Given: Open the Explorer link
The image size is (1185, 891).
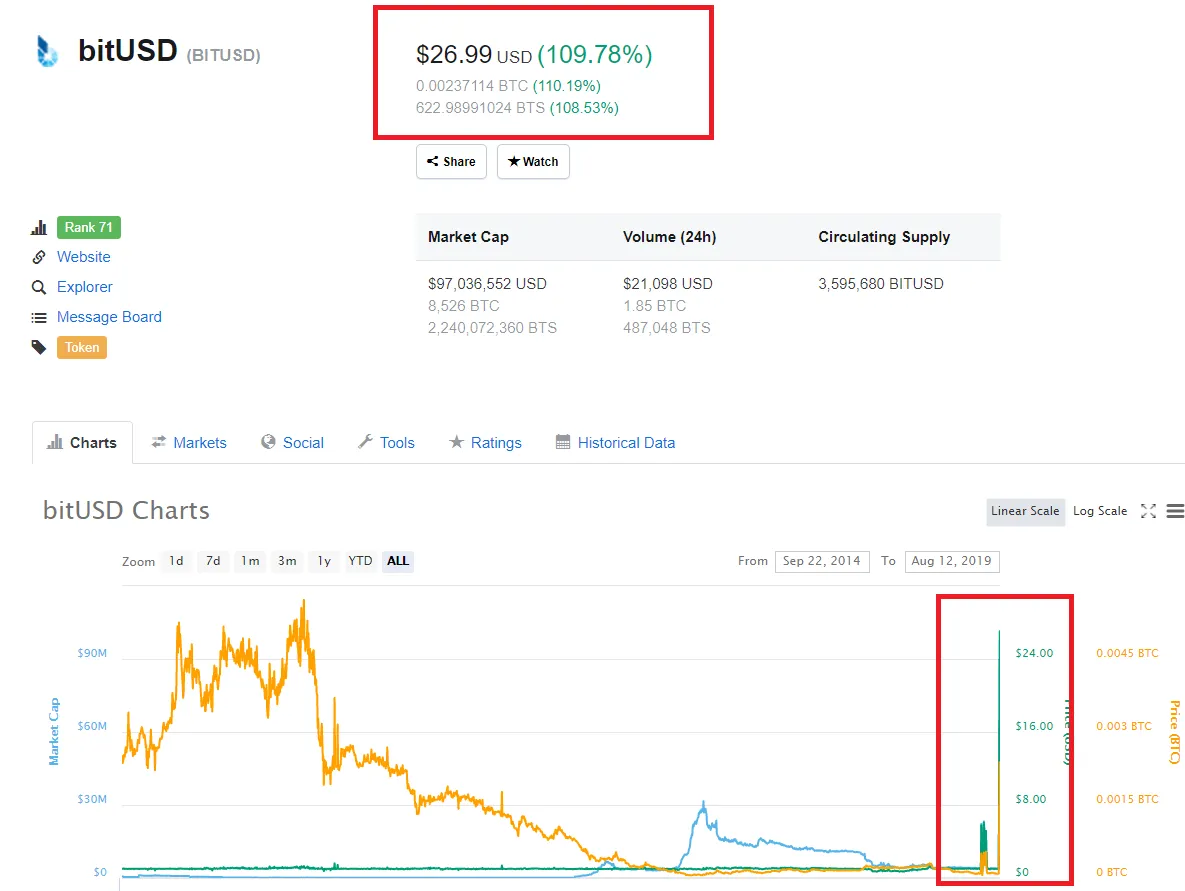Looking at the screenshot, I should pos(85,287).
